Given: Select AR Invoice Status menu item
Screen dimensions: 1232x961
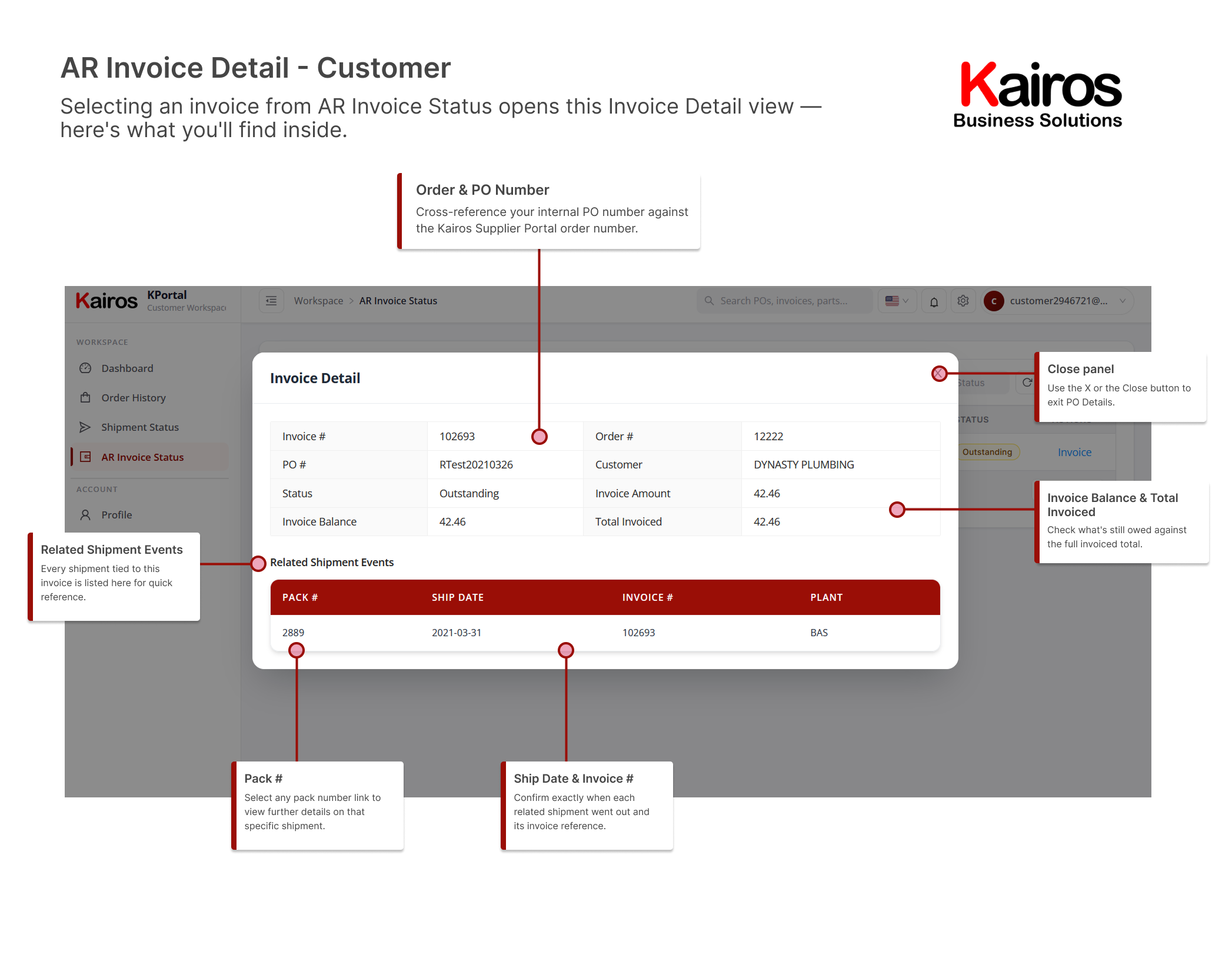Looking at the screenshot, I should click(x=149, y=457).
